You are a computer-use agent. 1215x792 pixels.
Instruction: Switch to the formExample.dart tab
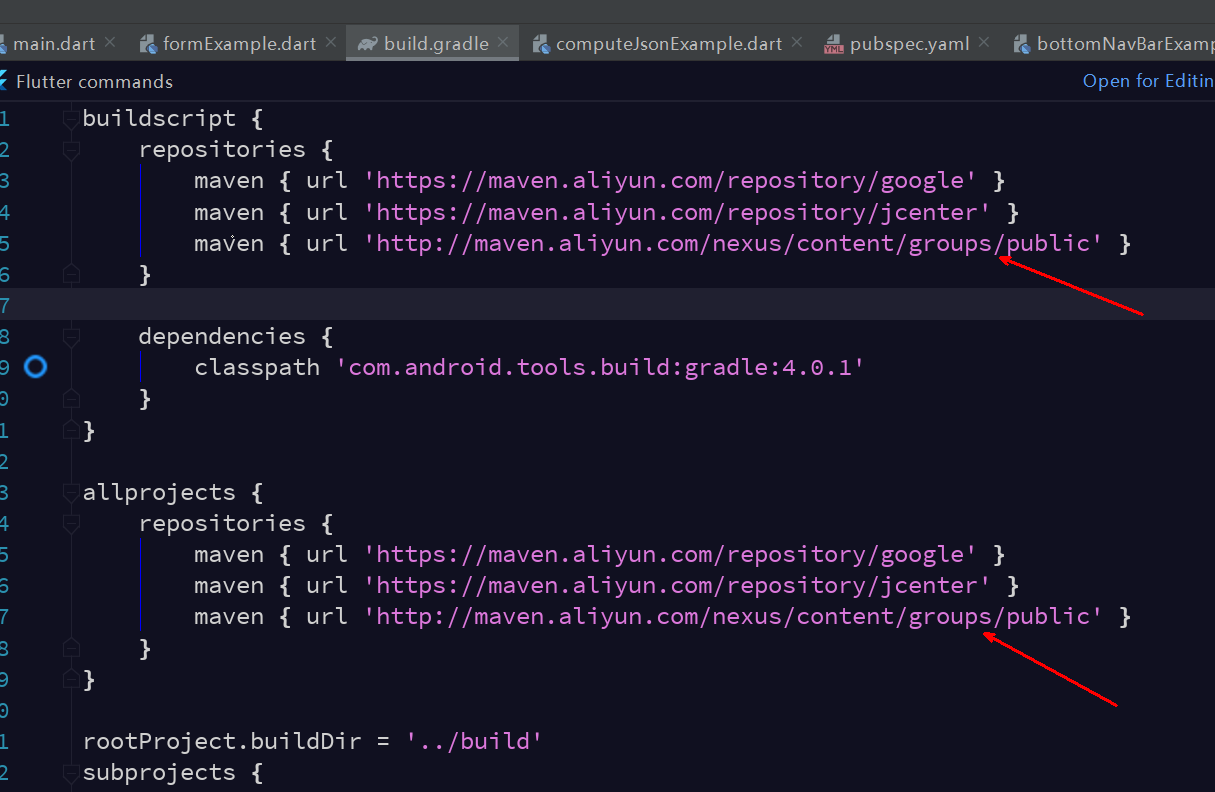(239, 44)
